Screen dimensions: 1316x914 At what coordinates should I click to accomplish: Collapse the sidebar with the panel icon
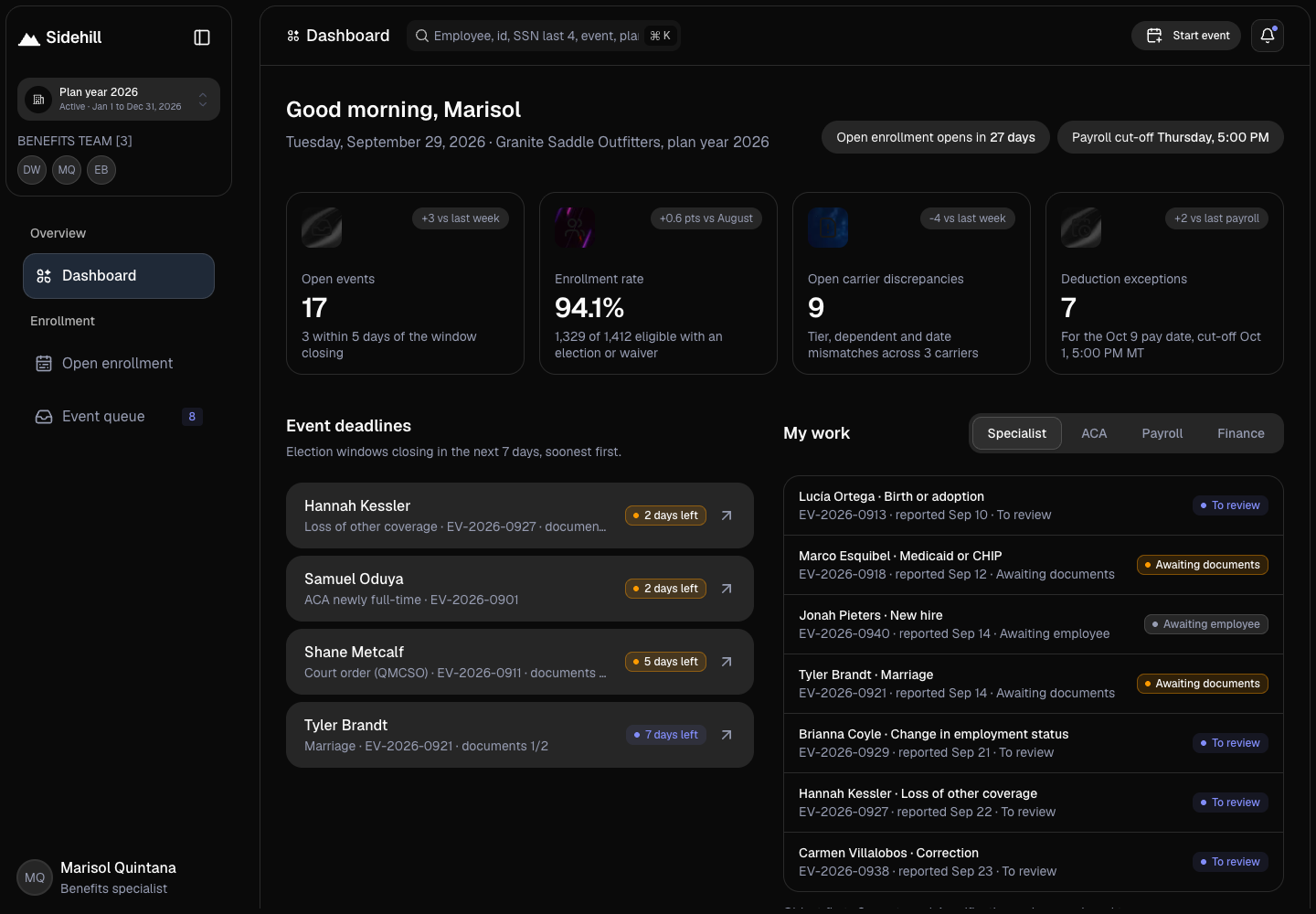202,37
